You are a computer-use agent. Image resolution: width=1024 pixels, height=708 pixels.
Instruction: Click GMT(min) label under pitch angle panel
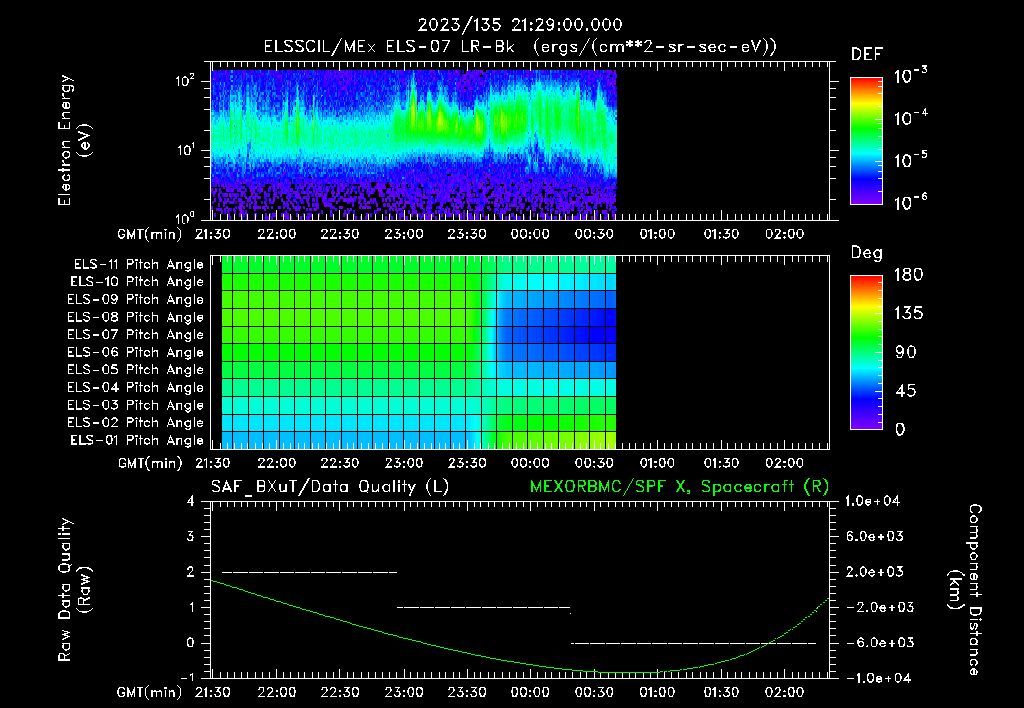(150, 463)
